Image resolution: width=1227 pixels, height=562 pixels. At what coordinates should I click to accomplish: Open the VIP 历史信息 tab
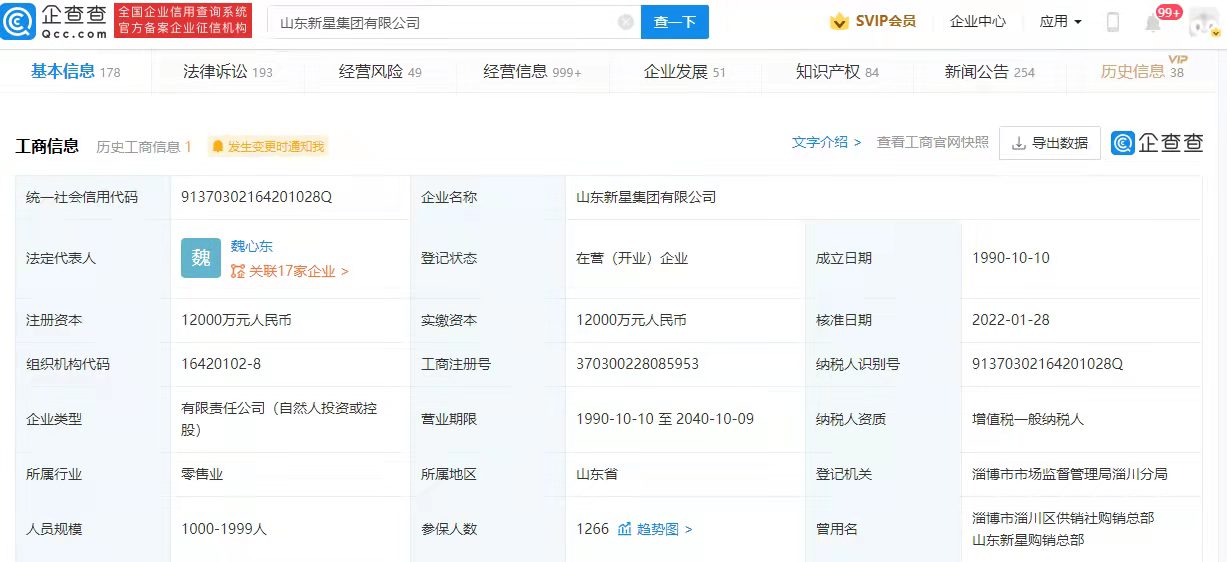1142,71
